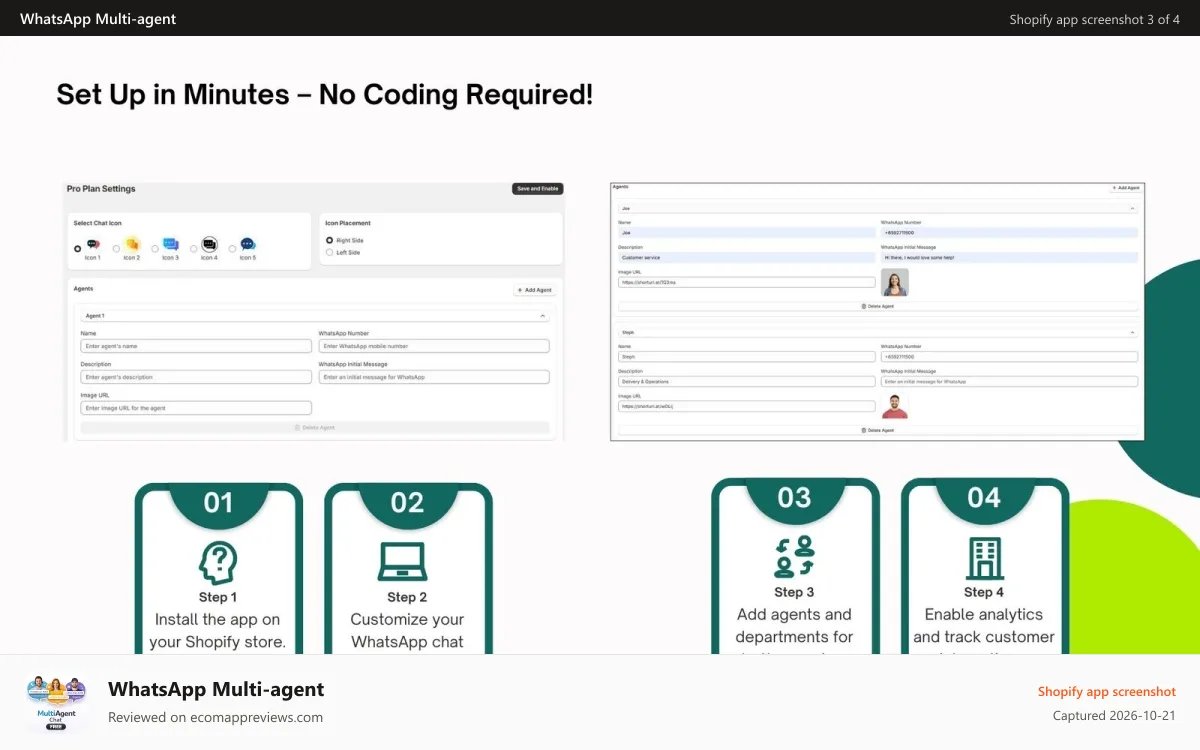Click Joe's Name field
Image resolution: width=1200 pixels, height=750 pixels.
coord(747,232)
